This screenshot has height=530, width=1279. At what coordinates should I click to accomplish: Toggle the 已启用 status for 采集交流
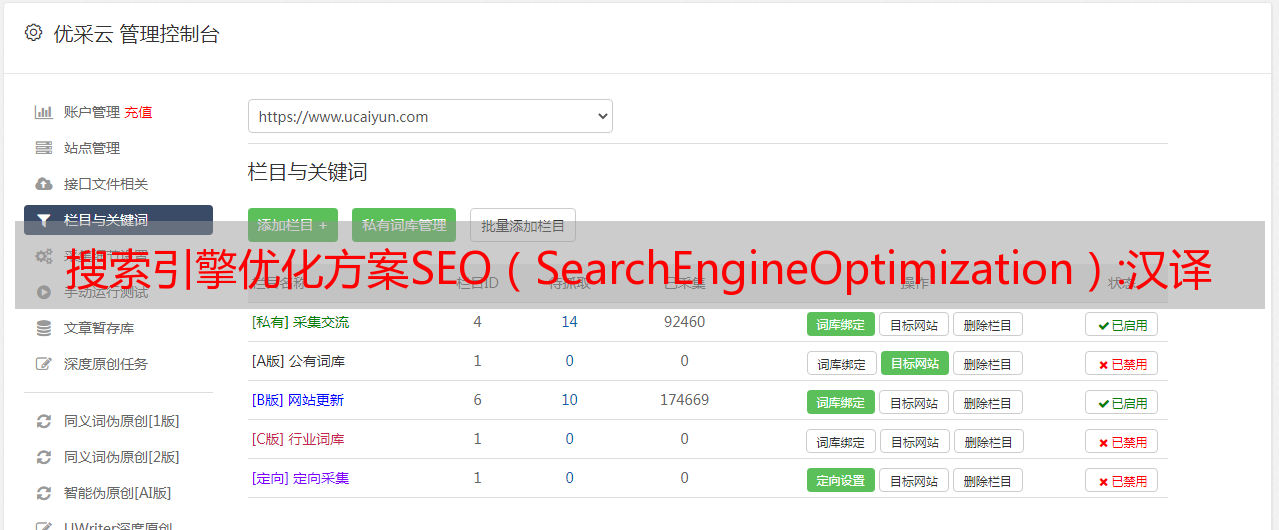click(x=1121, y=324)
